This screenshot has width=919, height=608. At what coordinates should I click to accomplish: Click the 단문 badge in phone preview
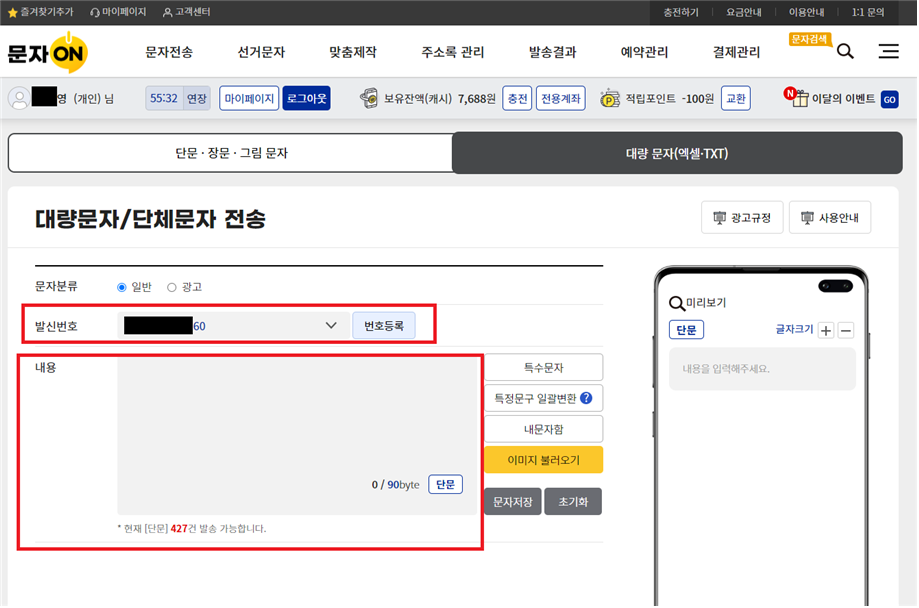tap(686, 330)
